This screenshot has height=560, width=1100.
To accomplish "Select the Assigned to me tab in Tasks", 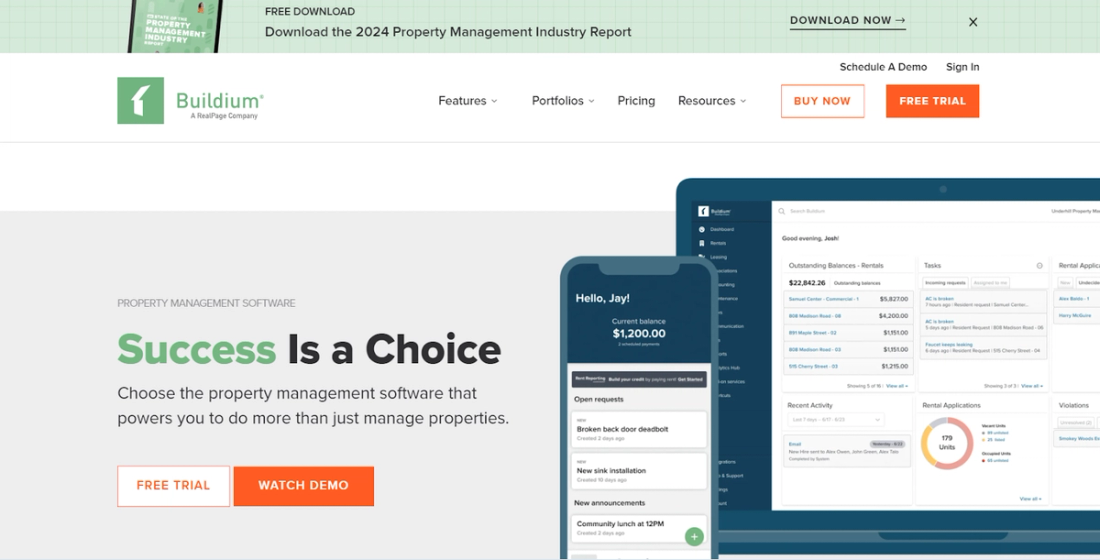I will click(x=990, y=282).
